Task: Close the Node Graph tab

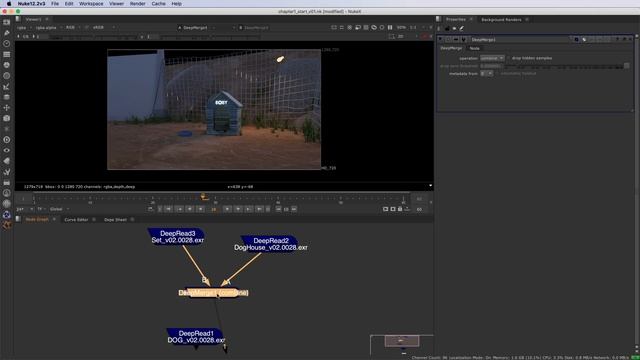Action: click(x=54, y=220)
